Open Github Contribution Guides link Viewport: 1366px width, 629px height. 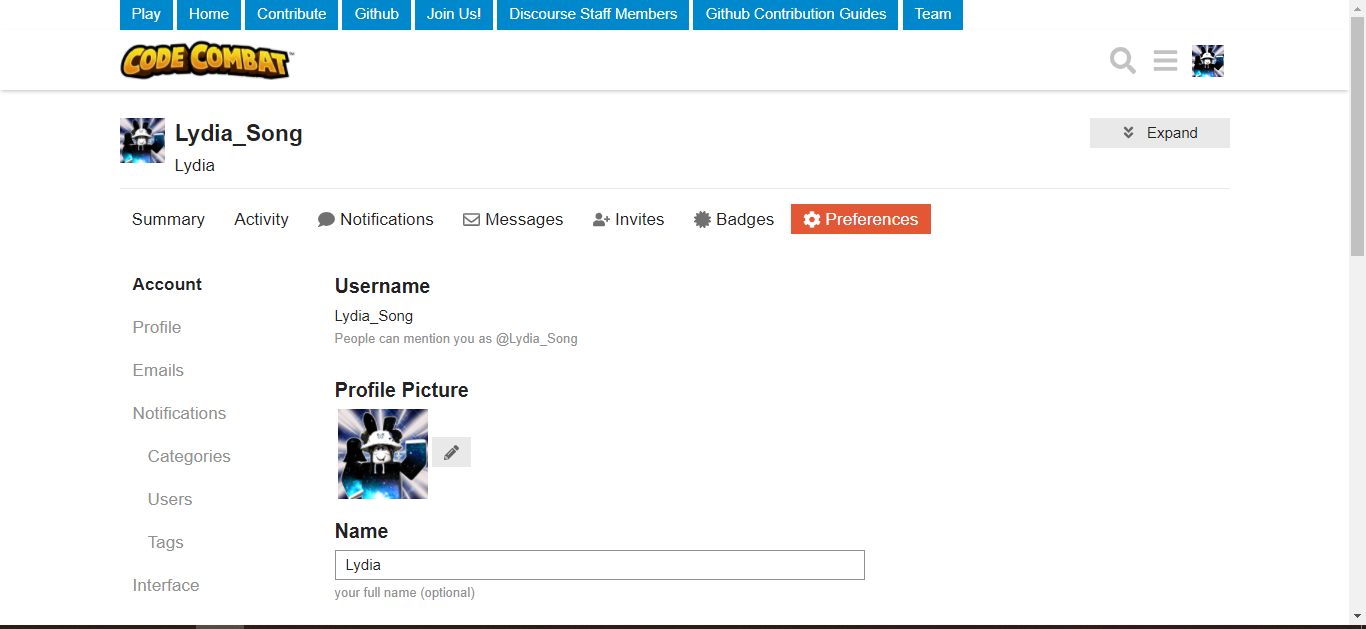(x=796, y=14)
